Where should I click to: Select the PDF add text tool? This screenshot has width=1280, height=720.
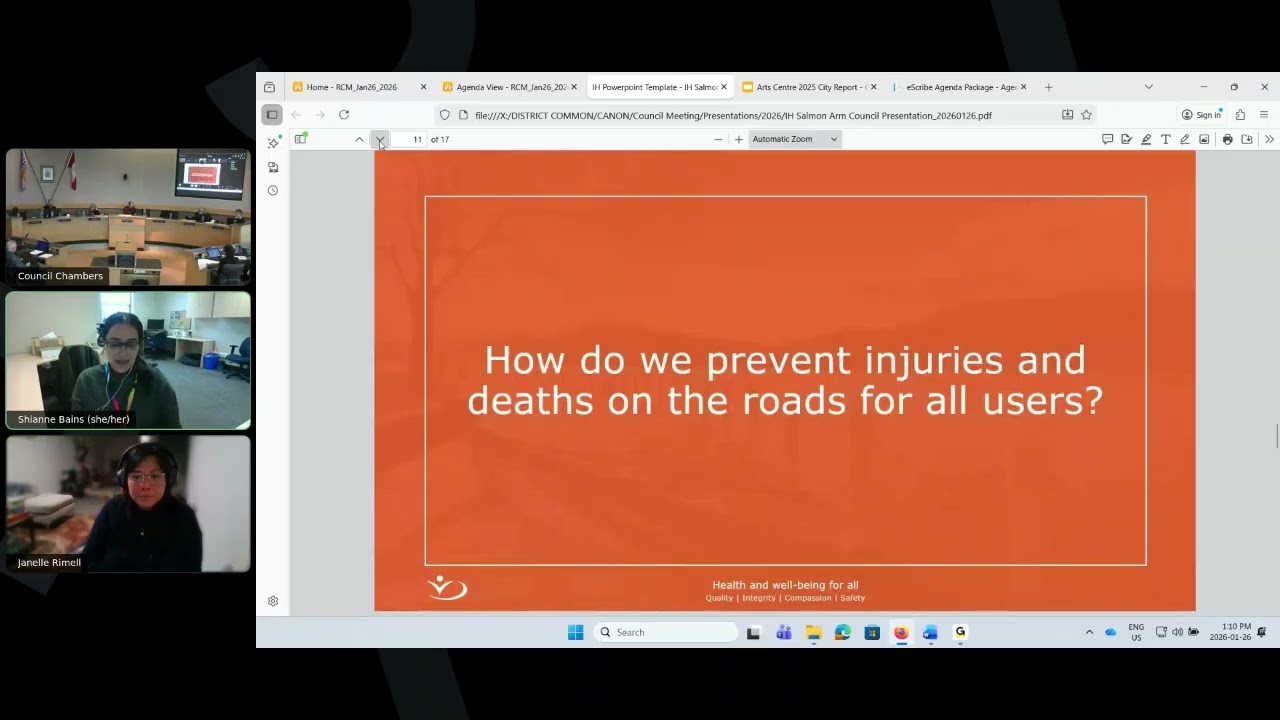click(x=1165, y=139)
